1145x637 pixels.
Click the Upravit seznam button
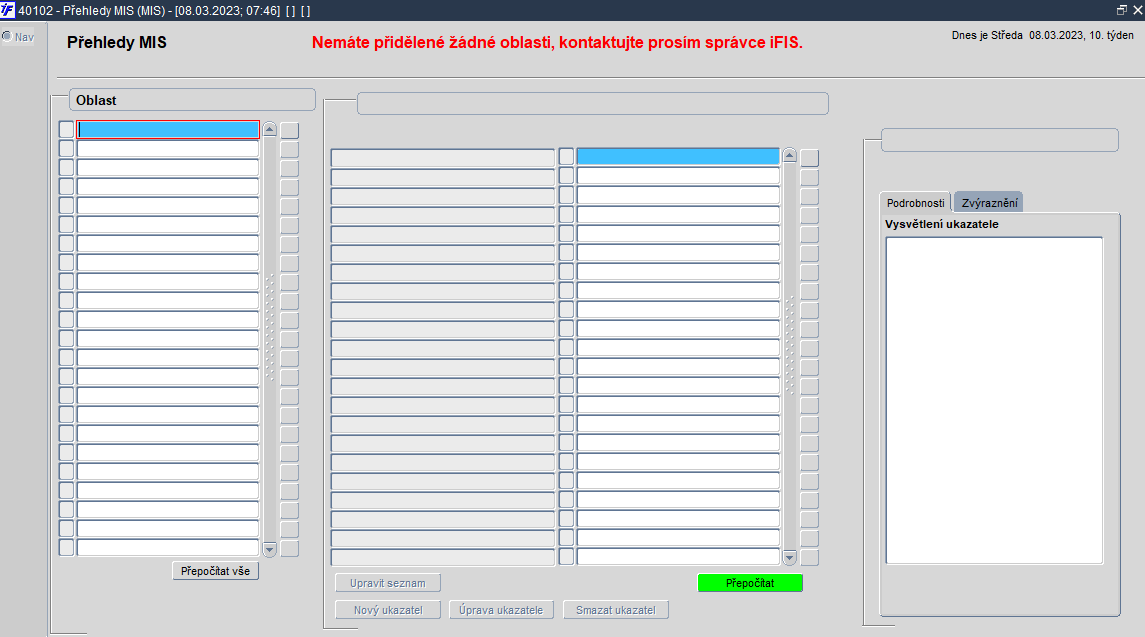[x=388, y=583]
